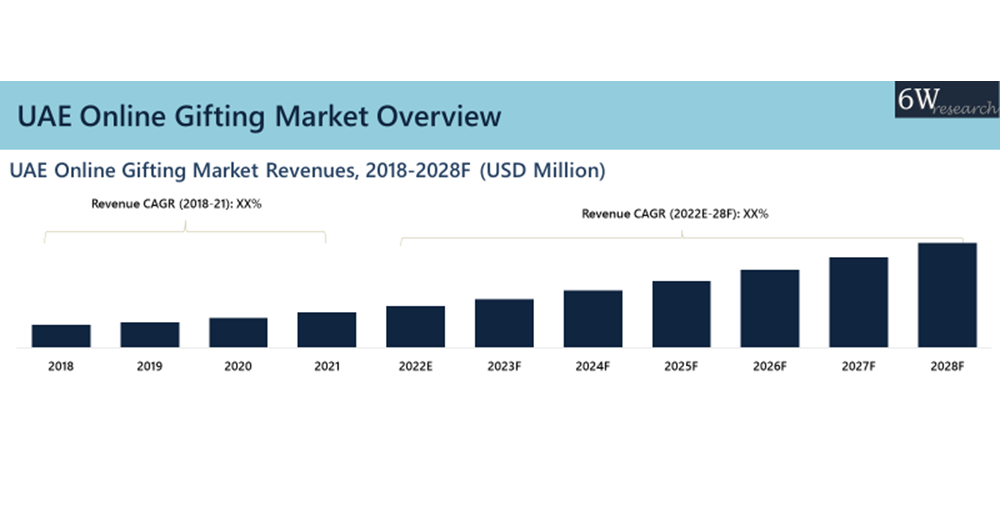The image size is (1000, 523).
Task: Click the 2020 revenue bar
Action: 238,333
